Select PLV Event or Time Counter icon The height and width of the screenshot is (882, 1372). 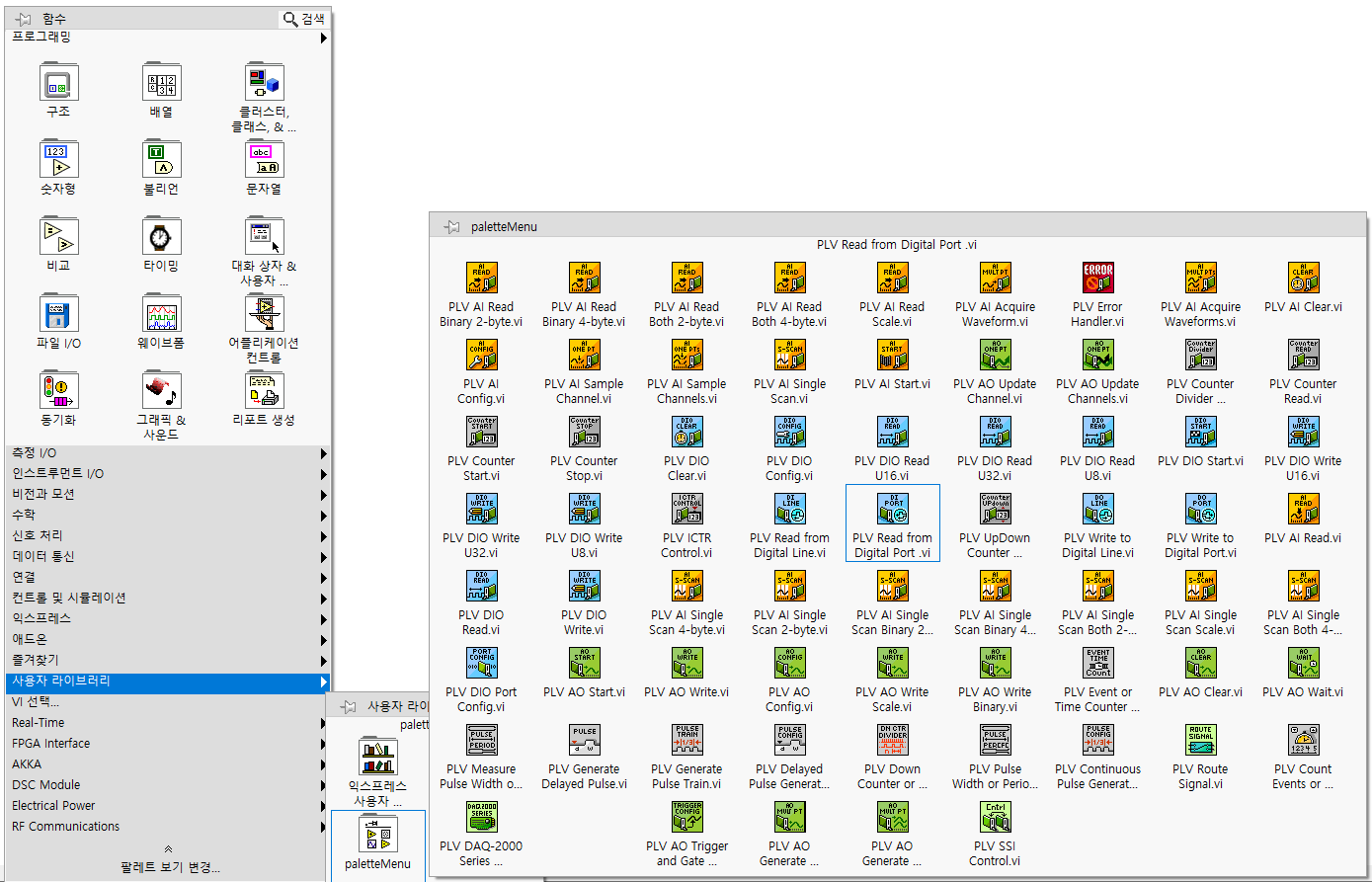[x=1097, y=663]
